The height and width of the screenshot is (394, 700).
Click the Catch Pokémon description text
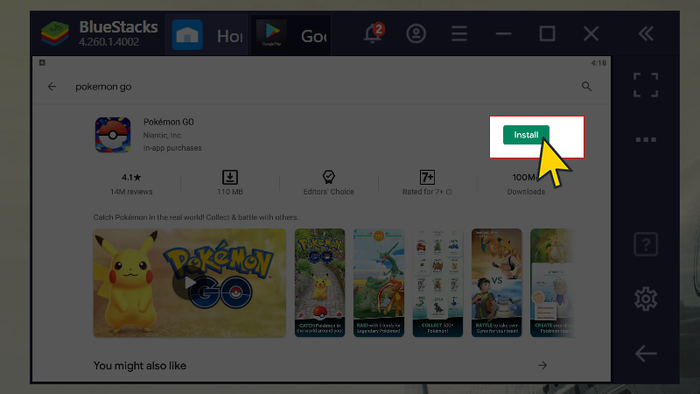(x=196, y=217)
